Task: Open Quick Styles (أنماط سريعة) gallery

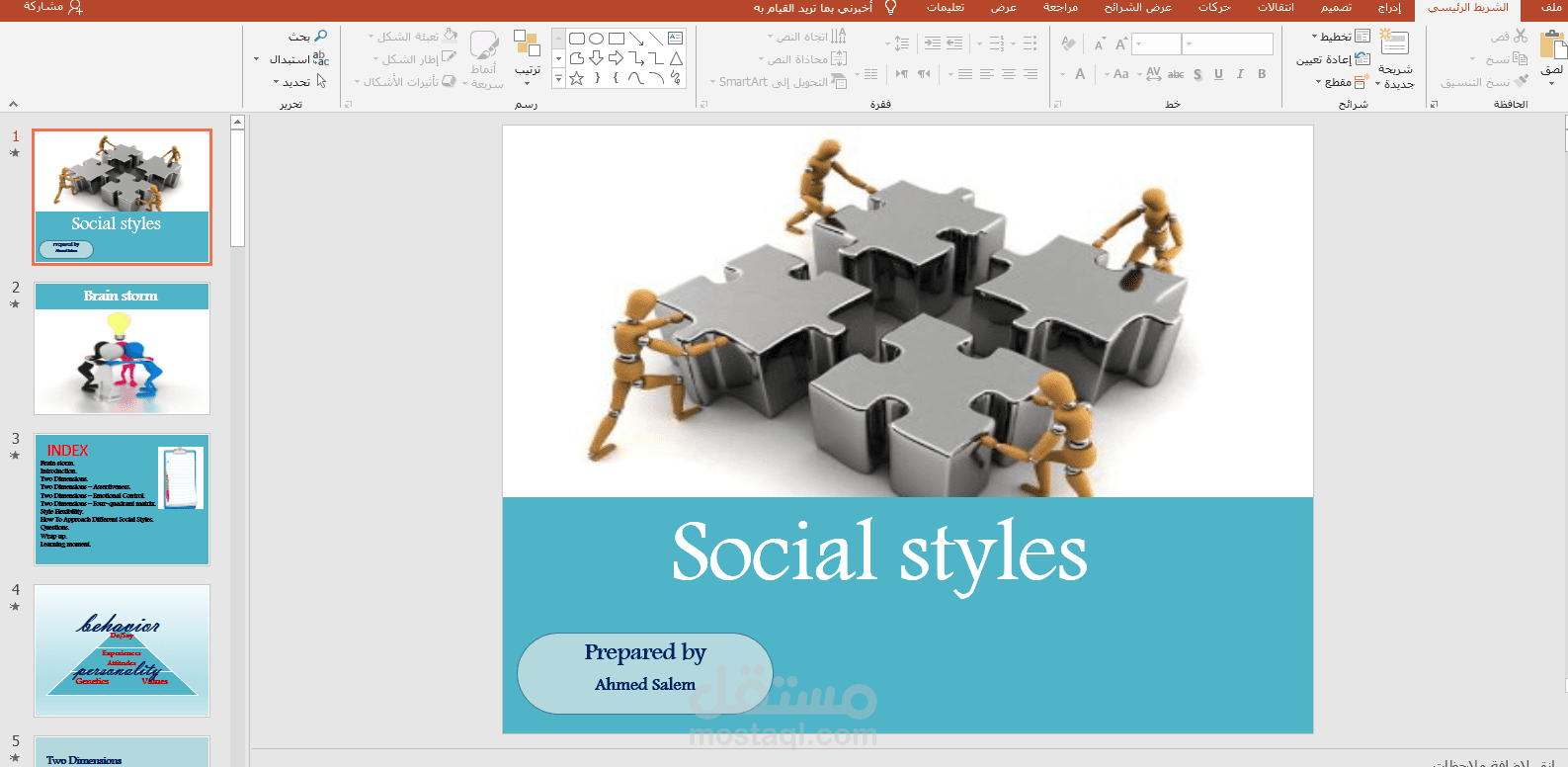Action: (484, 59)
